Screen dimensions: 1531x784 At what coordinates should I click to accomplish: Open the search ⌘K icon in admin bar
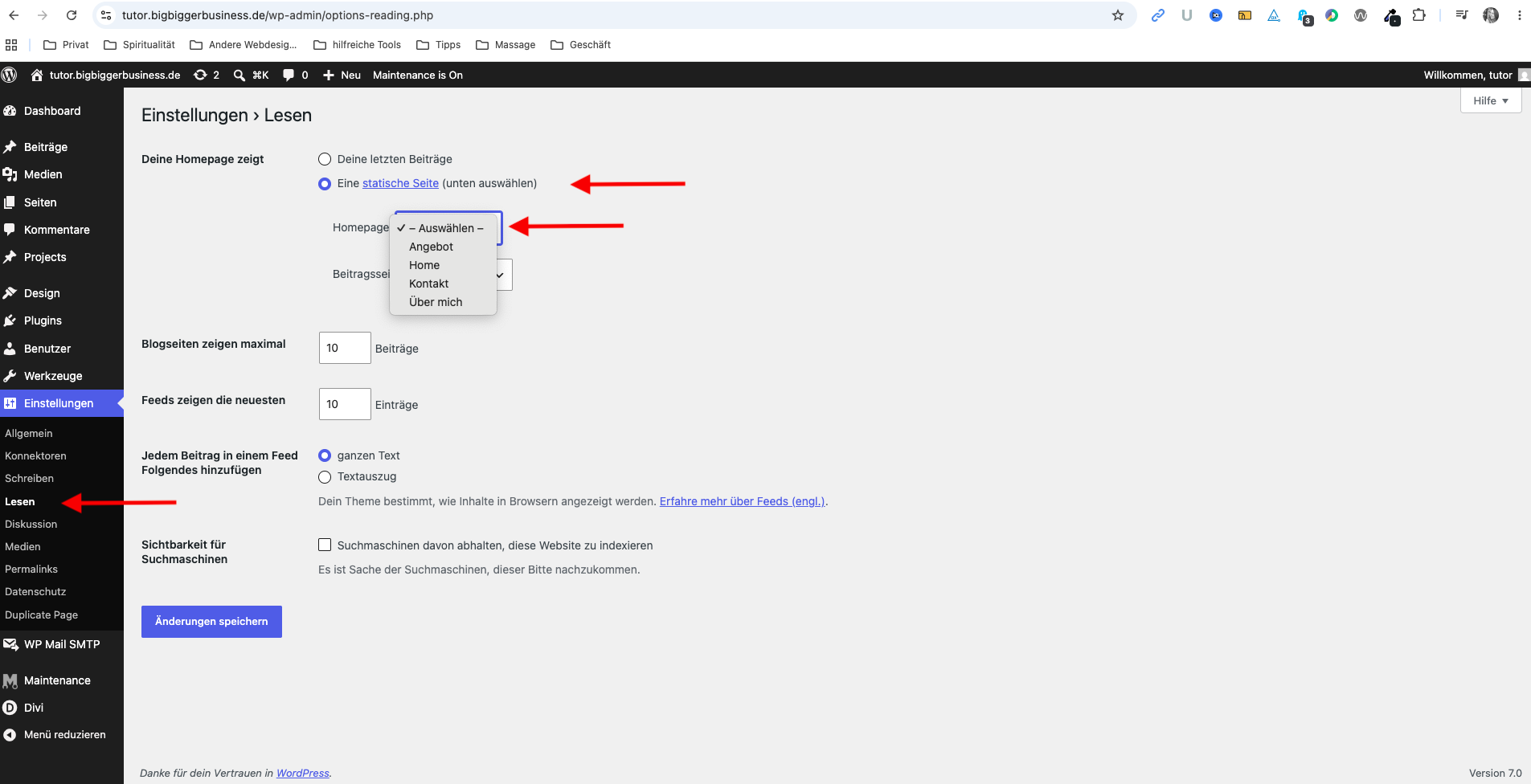pos(239,75)
